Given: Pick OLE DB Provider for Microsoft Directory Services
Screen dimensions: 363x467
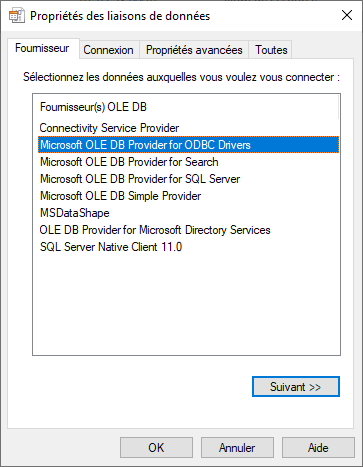Looking at the screenshot, I should pyautogui.click(x=189, y=230).
